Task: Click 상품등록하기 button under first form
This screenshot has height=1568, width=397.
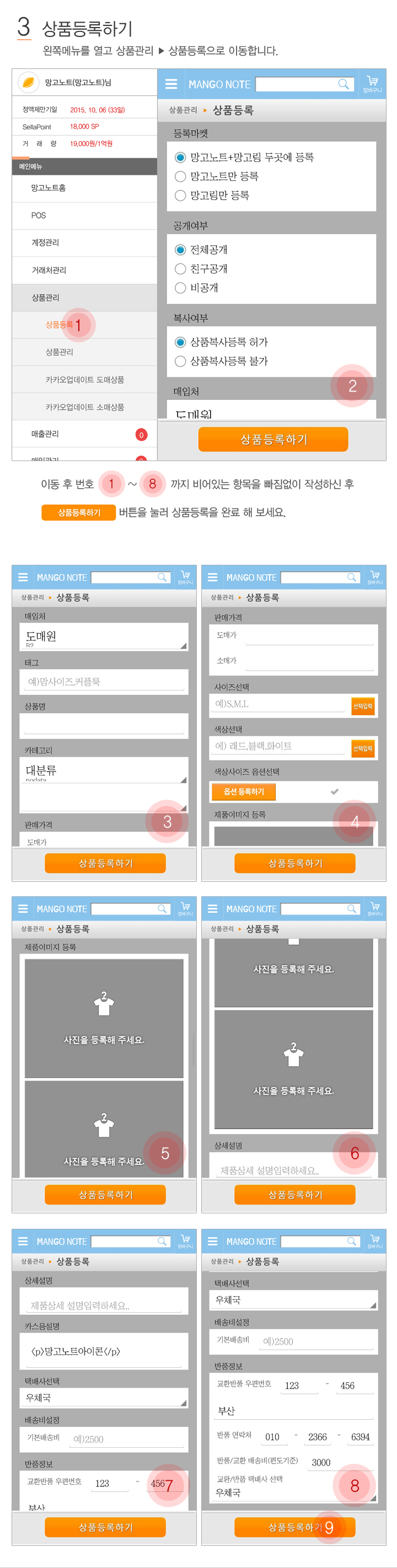Action: (x=273, y=440)
